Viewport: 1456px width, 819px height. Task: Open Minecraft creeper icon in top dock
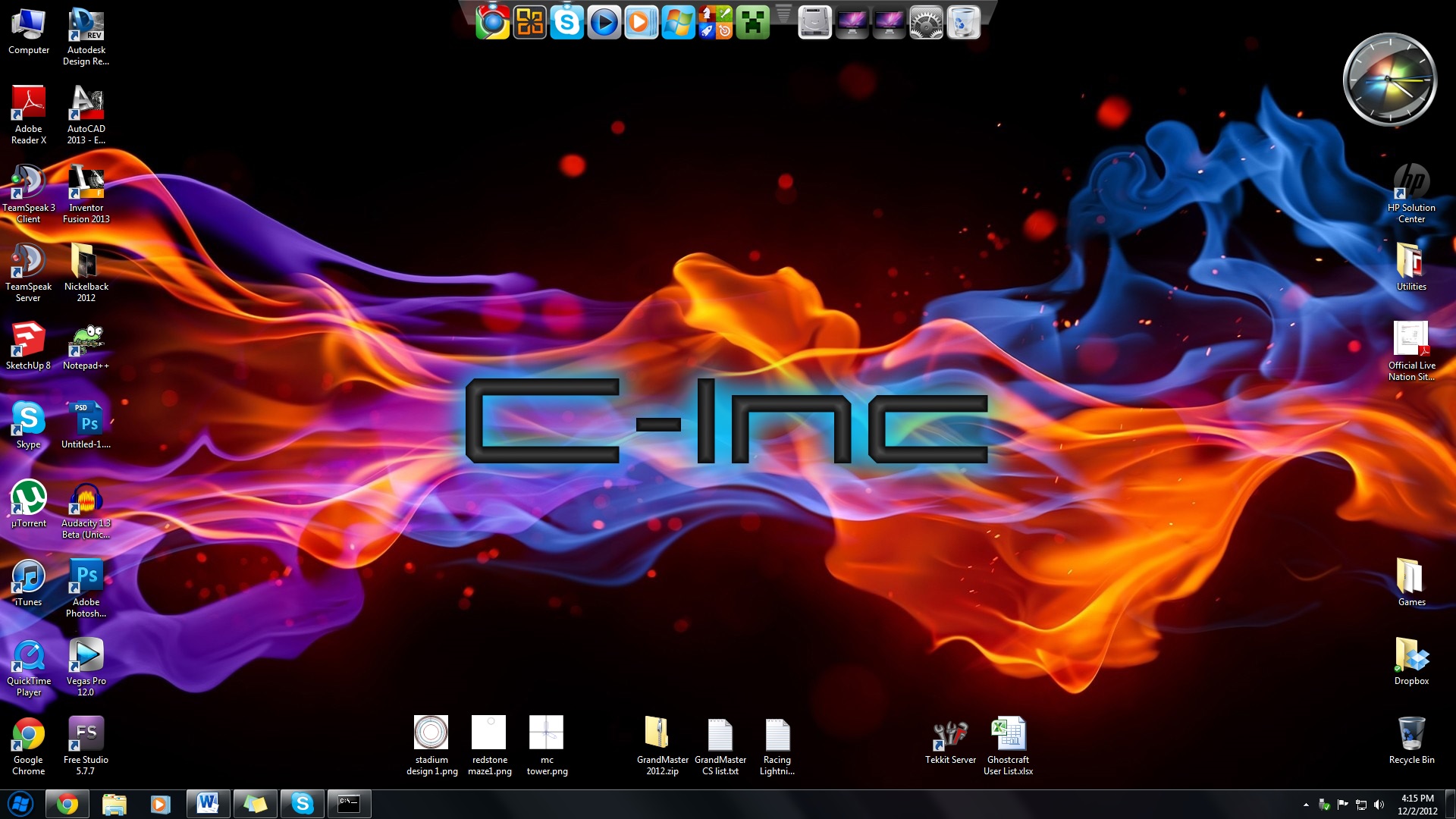coord(752,22)
